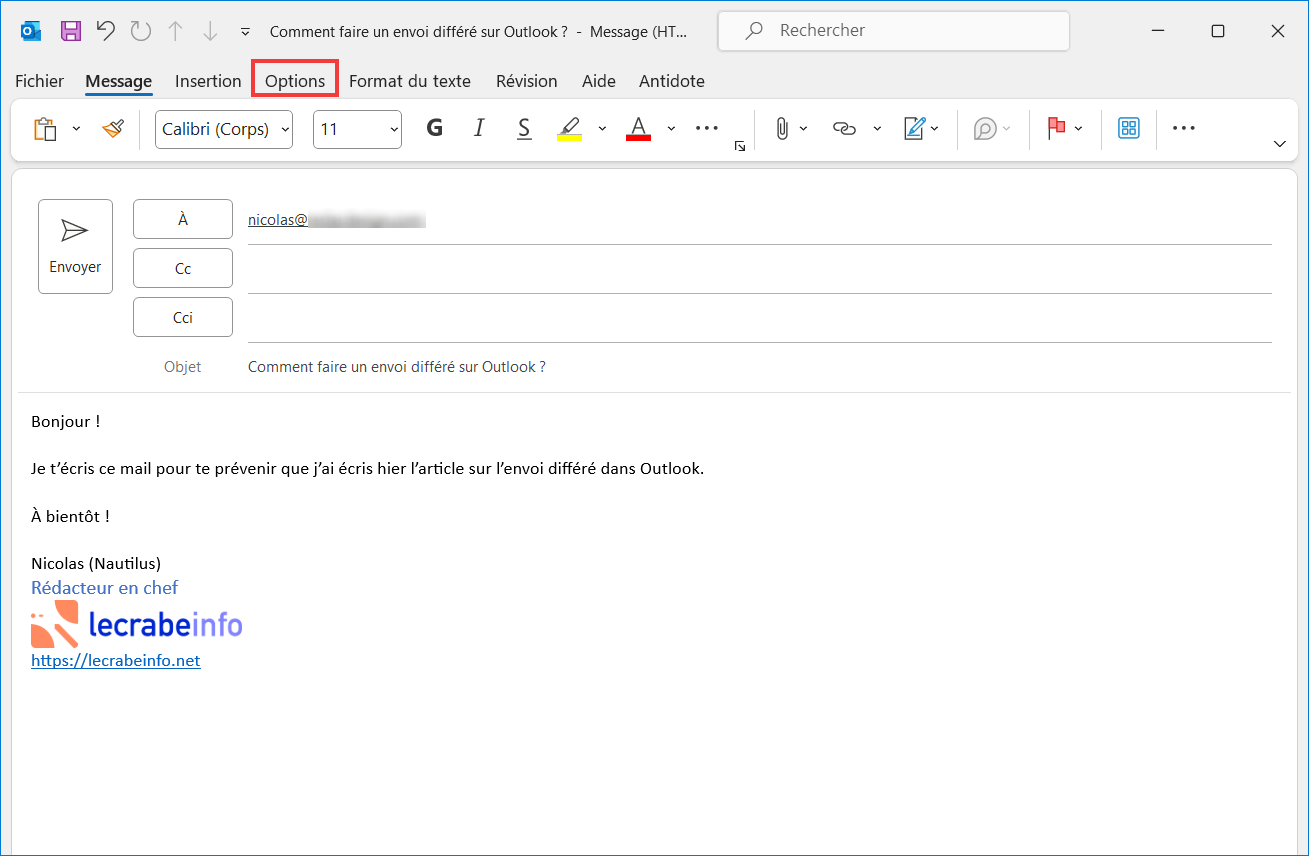Click the Teams chat bubble icon
Viewport: 1309px width, 856px height.
[x=986, y=129]
